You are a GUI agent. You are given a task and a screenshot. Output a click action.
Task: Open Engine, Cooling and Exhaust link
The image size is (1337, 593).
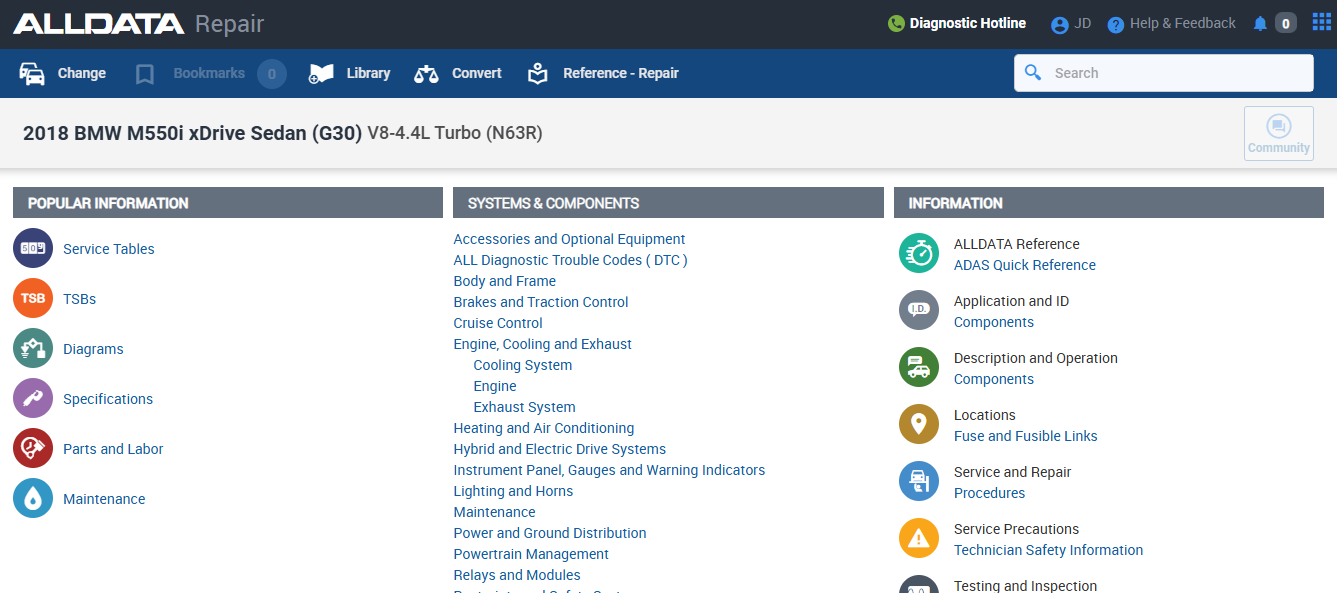coord(542,344)
